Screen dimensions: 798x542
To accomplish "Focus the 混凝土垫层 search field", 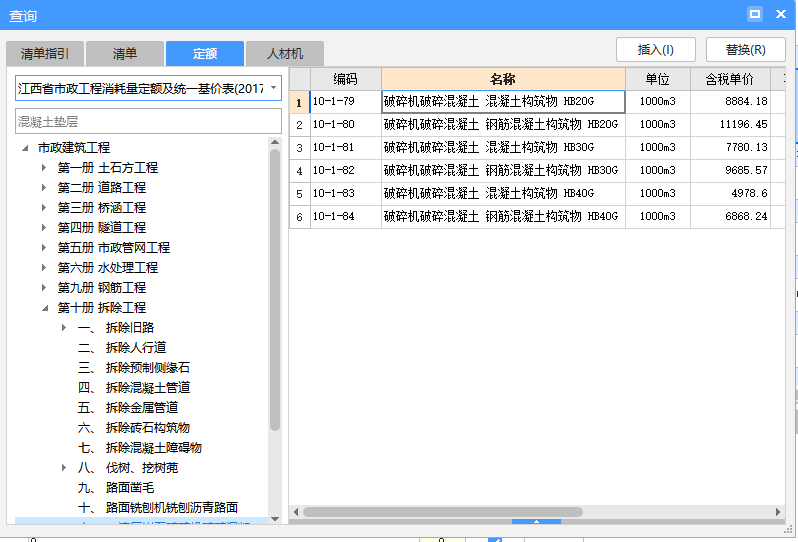I will coord(148,122).
